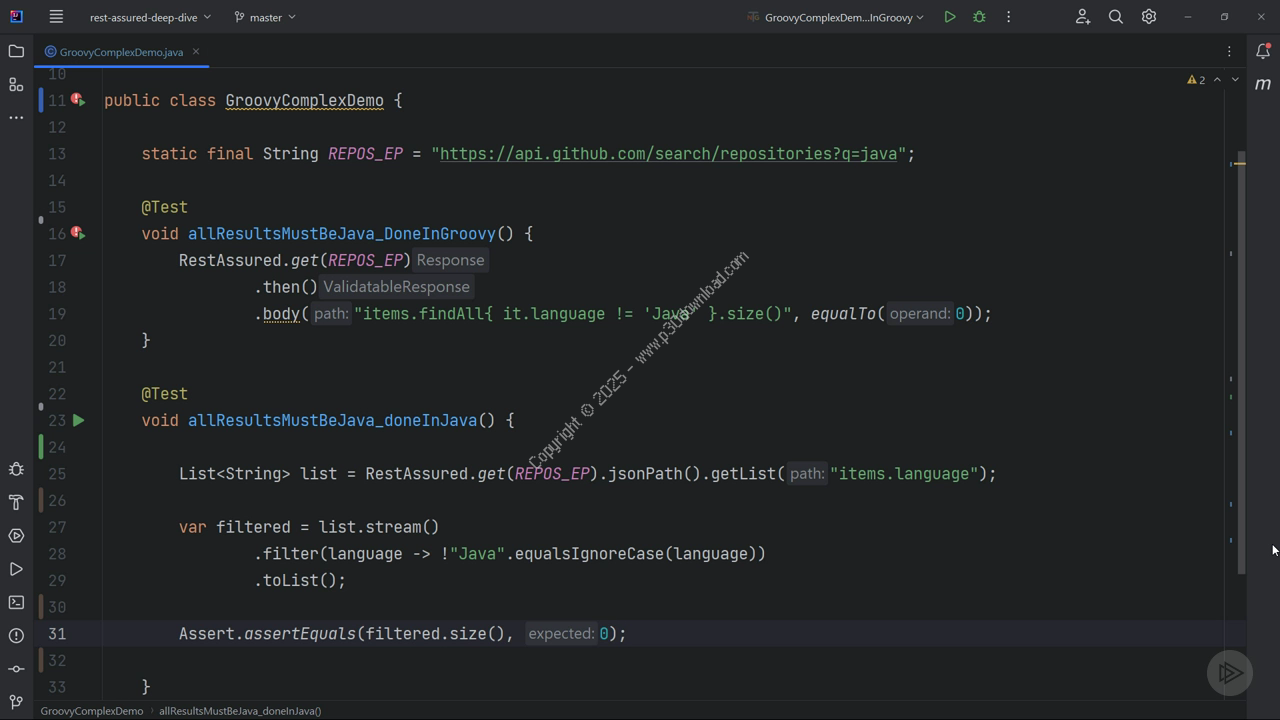Click line number 20 in the gutter
The width and height of the screenshot is (1280, 720).
(56, 340)
